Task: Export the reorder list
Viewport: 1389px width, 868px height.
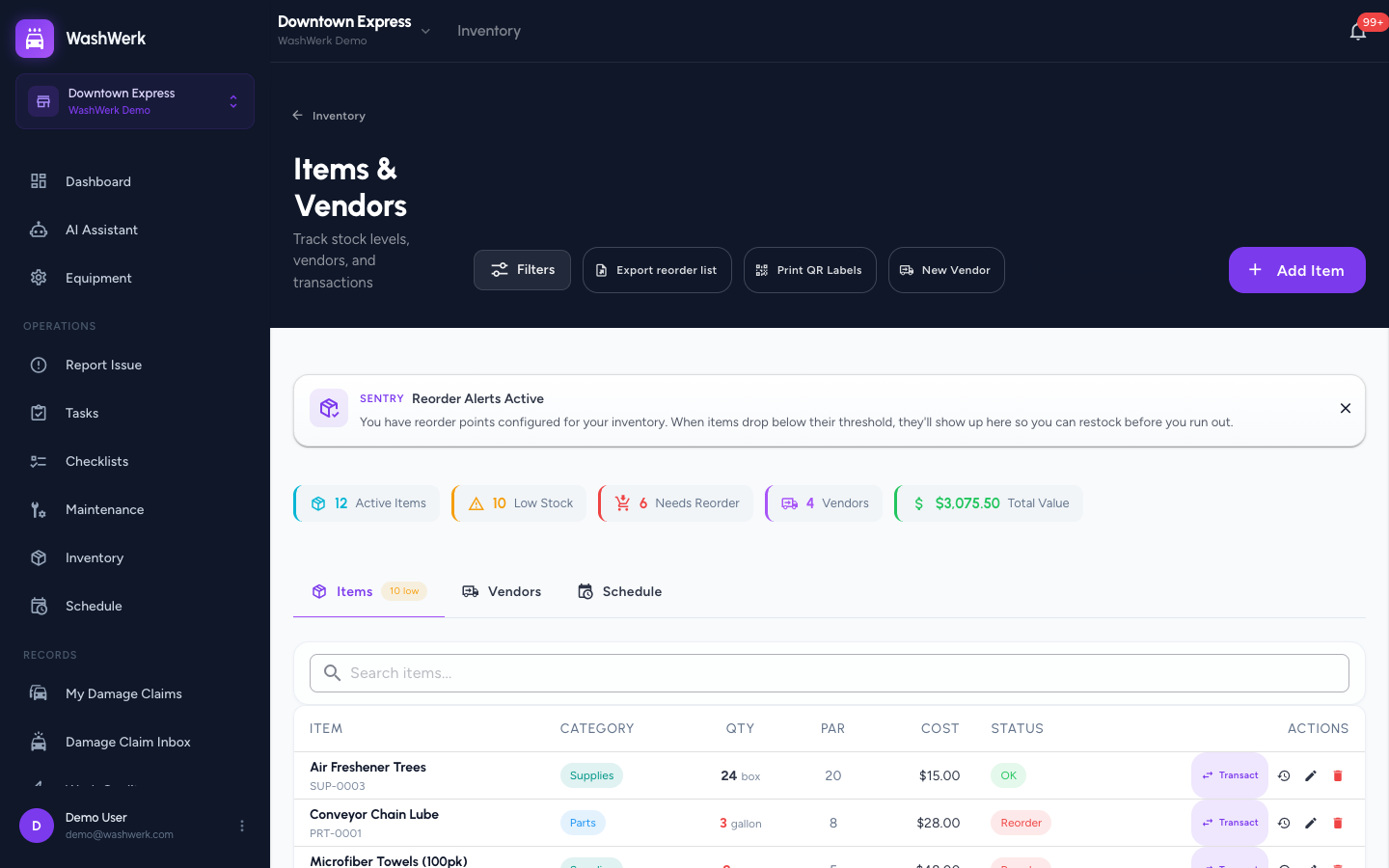Action: click(657, 270)
